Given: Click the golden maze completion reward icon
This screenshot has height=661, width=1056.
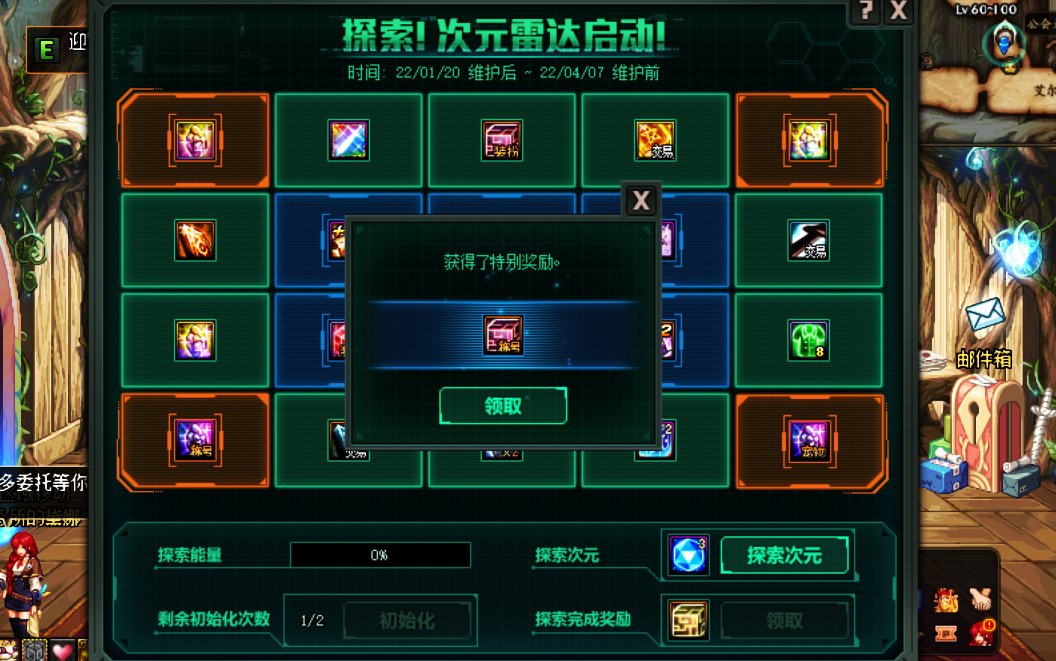Looking at the screenshot, I should (688, 620).
